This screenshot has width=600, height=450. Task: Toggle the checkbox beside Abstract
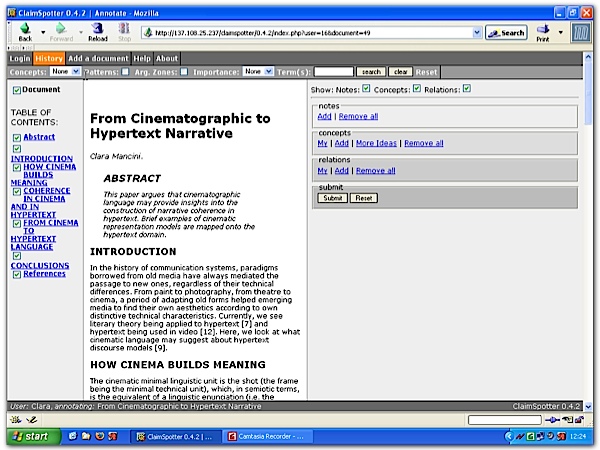click(x=17, y=137)
